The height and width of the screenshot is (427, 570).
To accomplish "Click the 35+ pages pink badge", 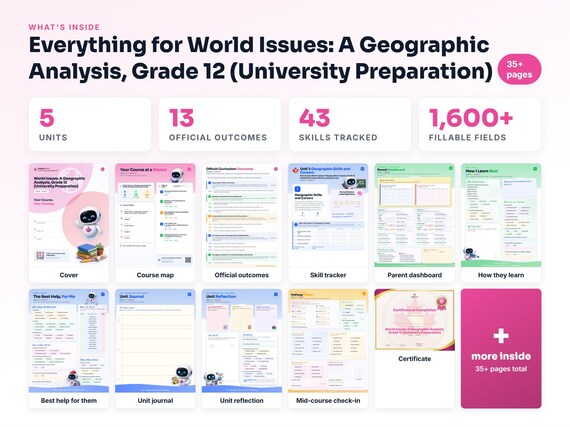I will pyautogui.click(x=519, y=69).
